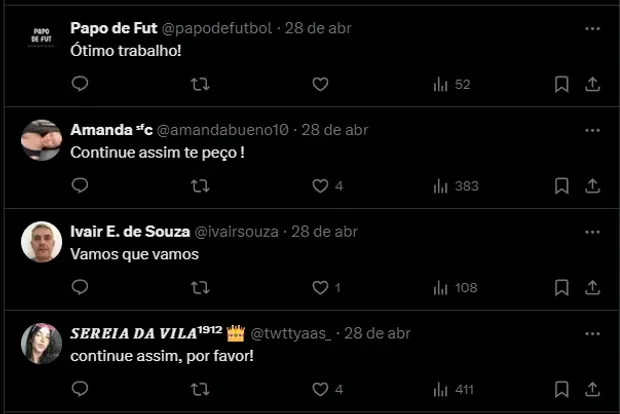Bookmark the 'Ótimo trabalho!' tweet
The height and width of the screenshot is (414, 620).
coord(561,84)
